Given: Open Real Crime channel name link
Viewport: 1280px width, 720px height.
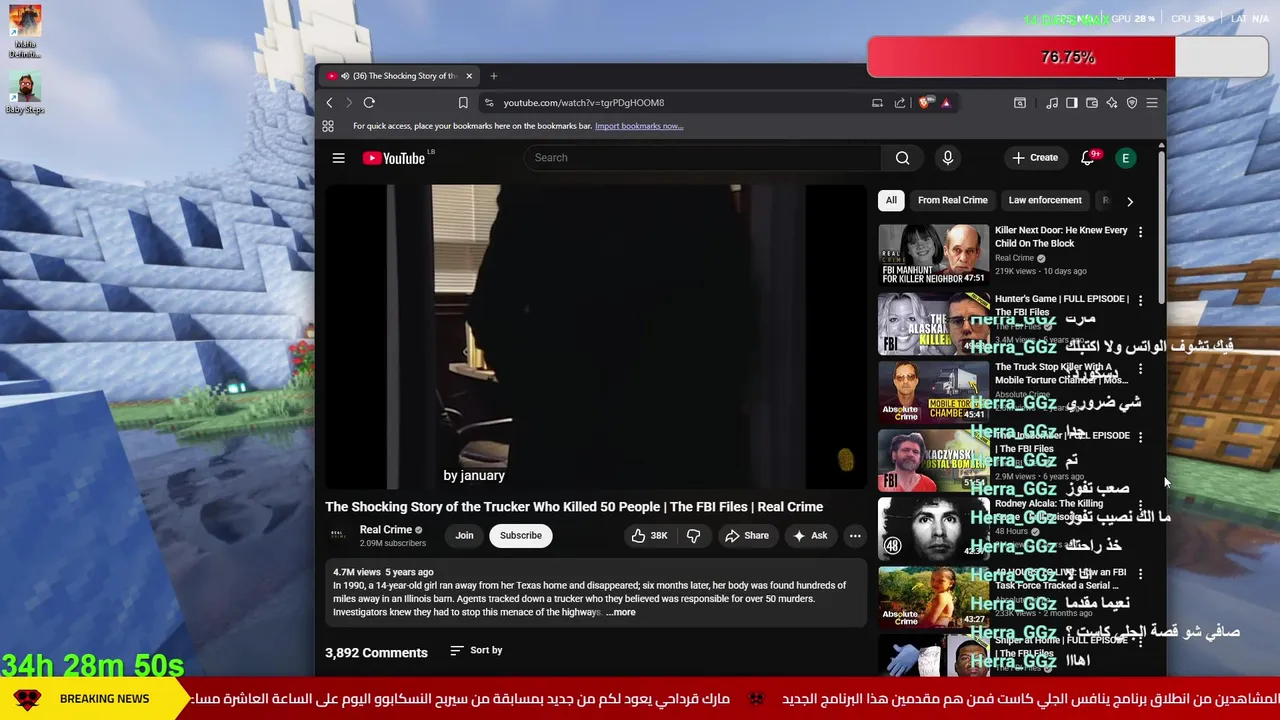Looking at the screenshot, I should 386,530.
